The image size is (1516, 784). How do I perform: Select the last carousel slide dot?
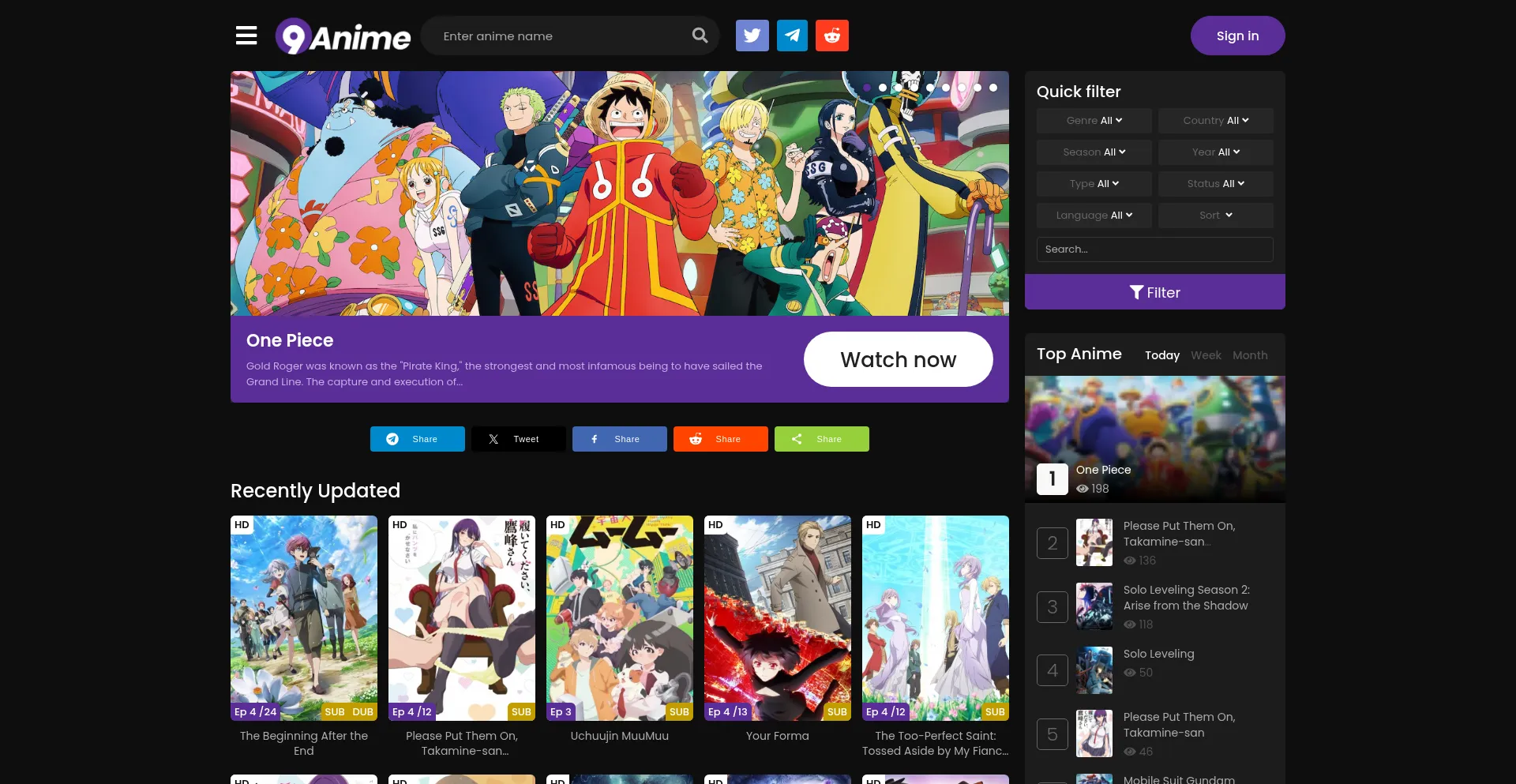pos(993,88)
